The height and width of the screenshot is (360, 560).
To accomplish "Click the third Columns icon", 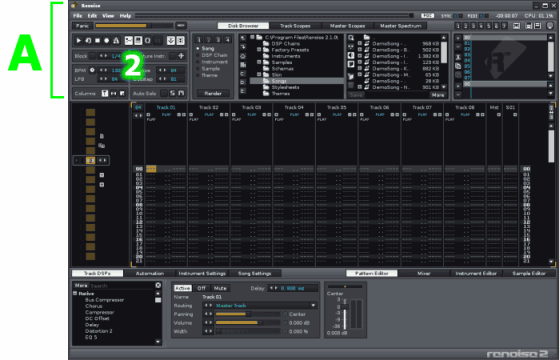I will click(122, 93).
